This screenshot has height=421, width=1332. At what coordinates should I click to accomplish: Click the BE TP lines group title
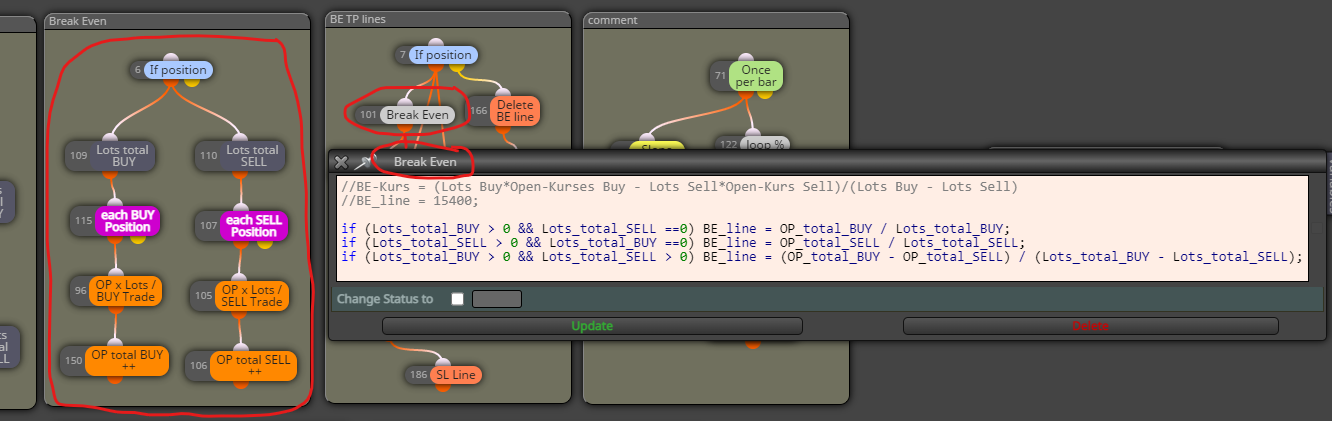(448, 19)
